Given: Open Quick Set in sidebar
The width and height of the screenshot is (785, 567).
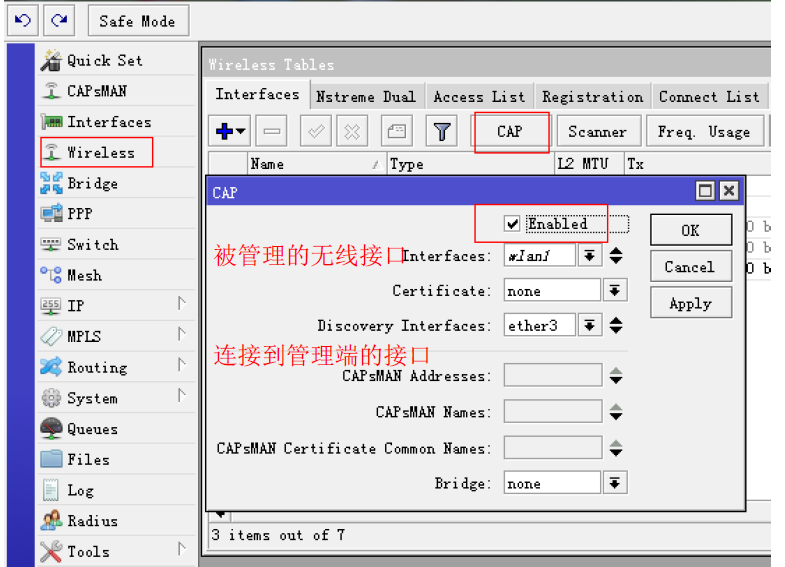Looking at the screenshot, I should point(118,61).
